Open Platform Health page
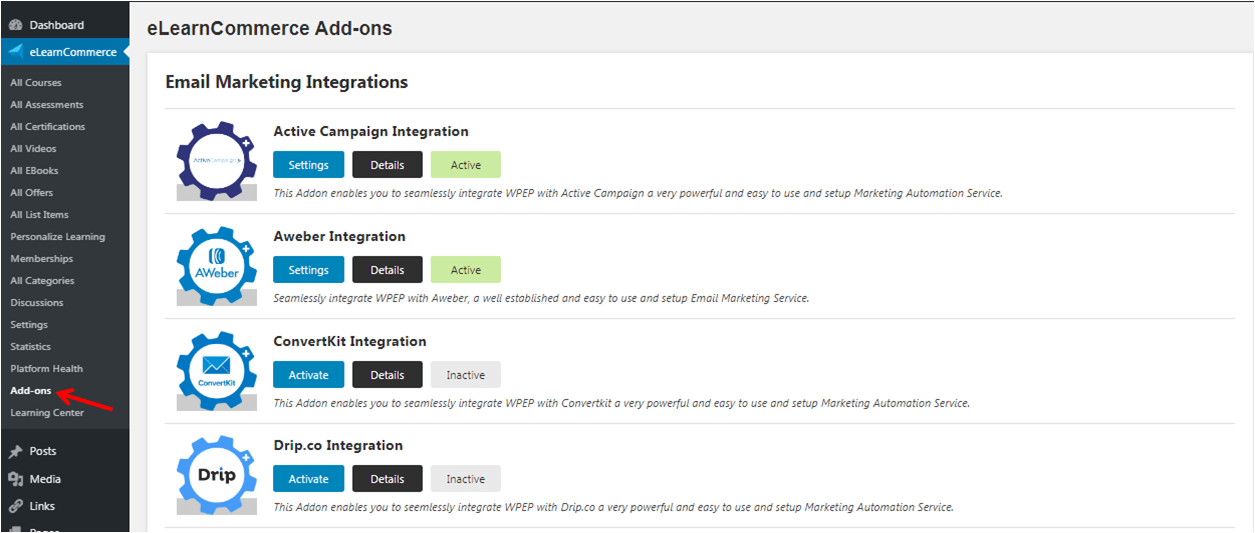 click(x=47, y=369)
